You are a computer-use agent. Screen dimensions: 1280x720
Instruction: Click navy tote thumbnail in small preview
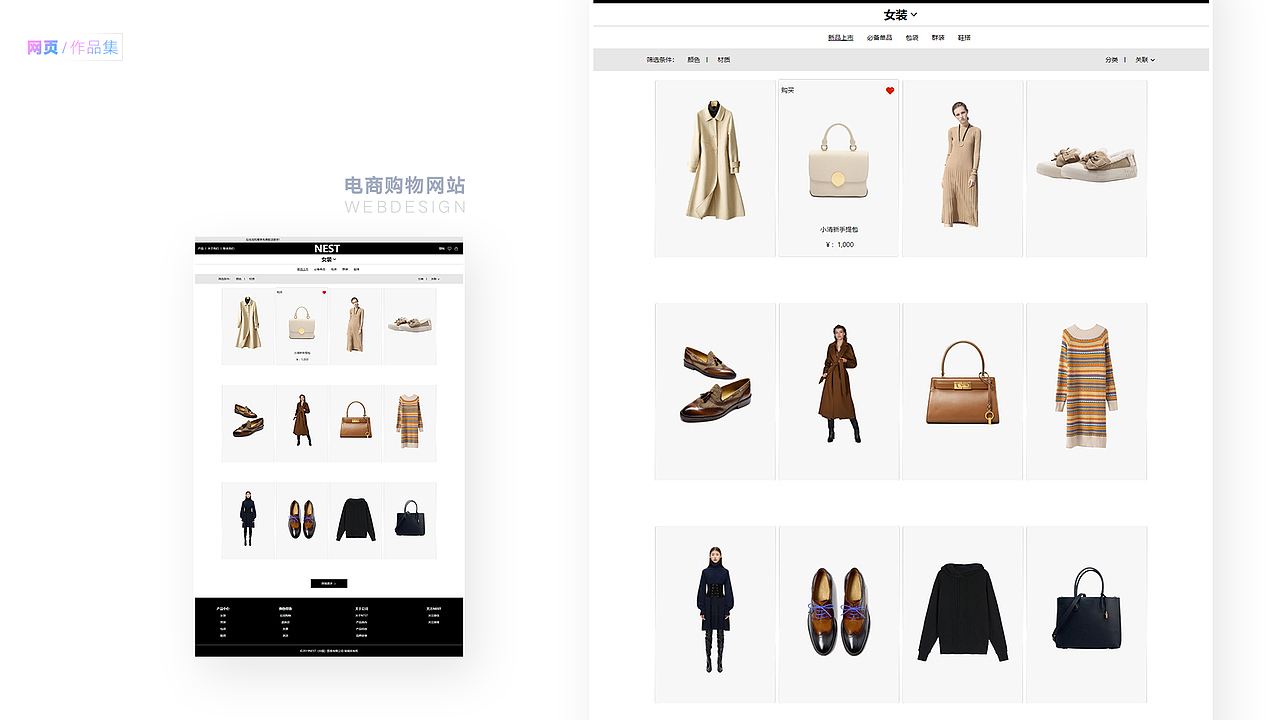pyautogui.click(x=410, y=520)
